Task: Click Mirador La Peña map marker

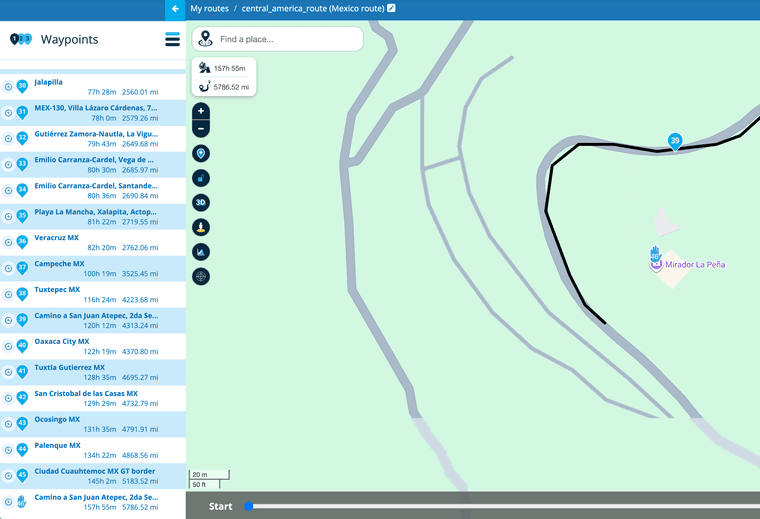Action: [x=656, y=256]
